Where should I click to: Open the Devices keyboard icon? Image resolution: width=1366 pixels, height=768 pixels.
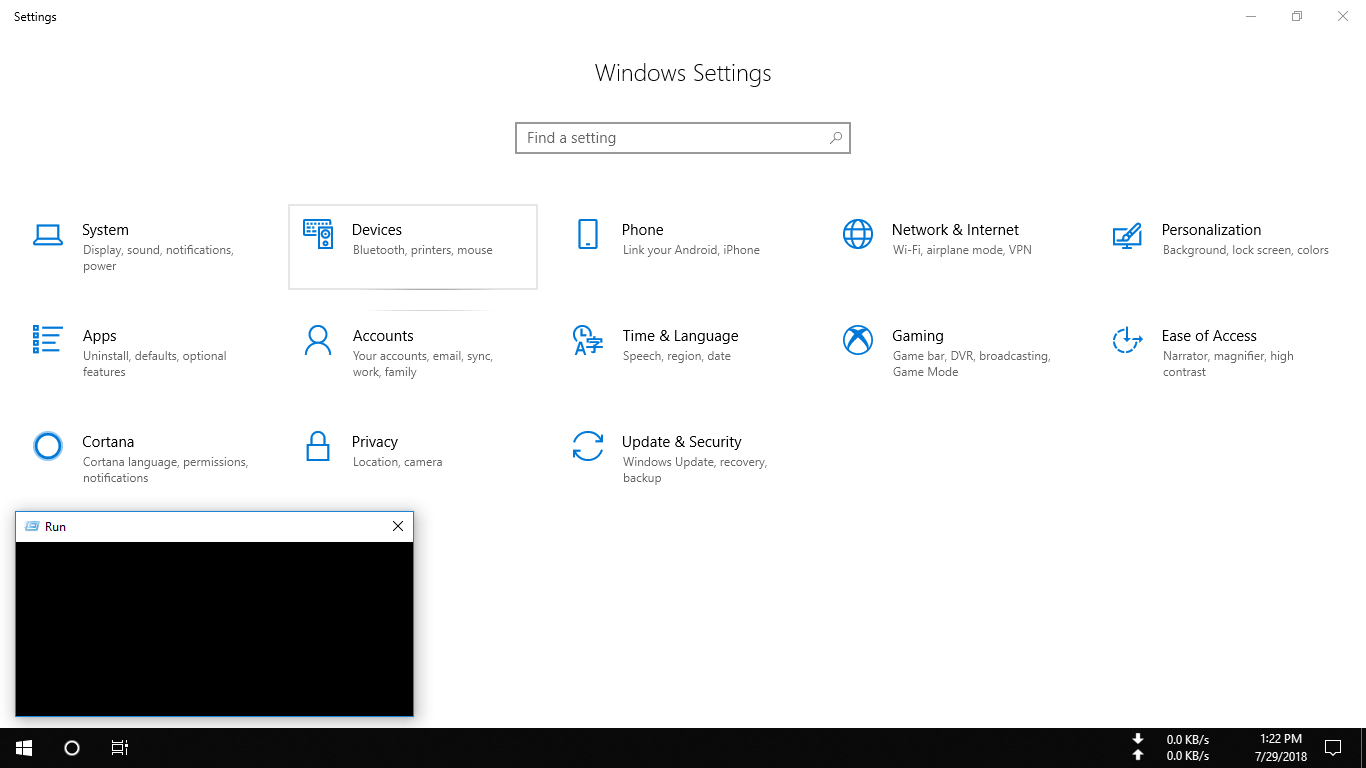318,234
